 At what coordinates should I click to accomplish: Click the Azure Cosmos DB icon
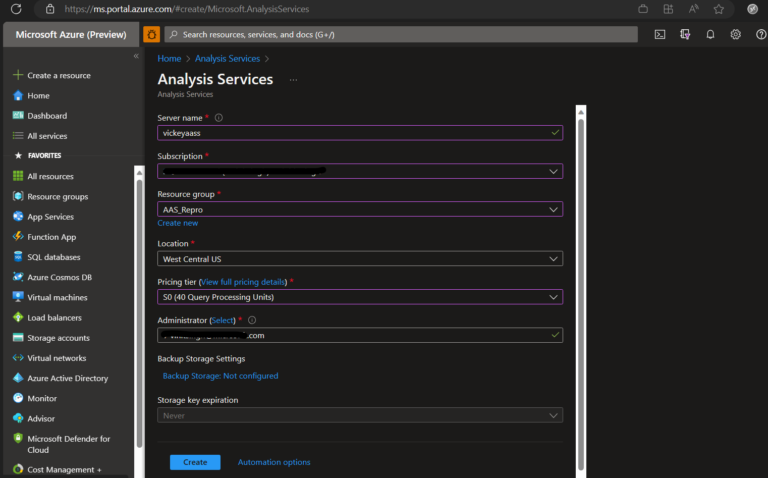18,277
